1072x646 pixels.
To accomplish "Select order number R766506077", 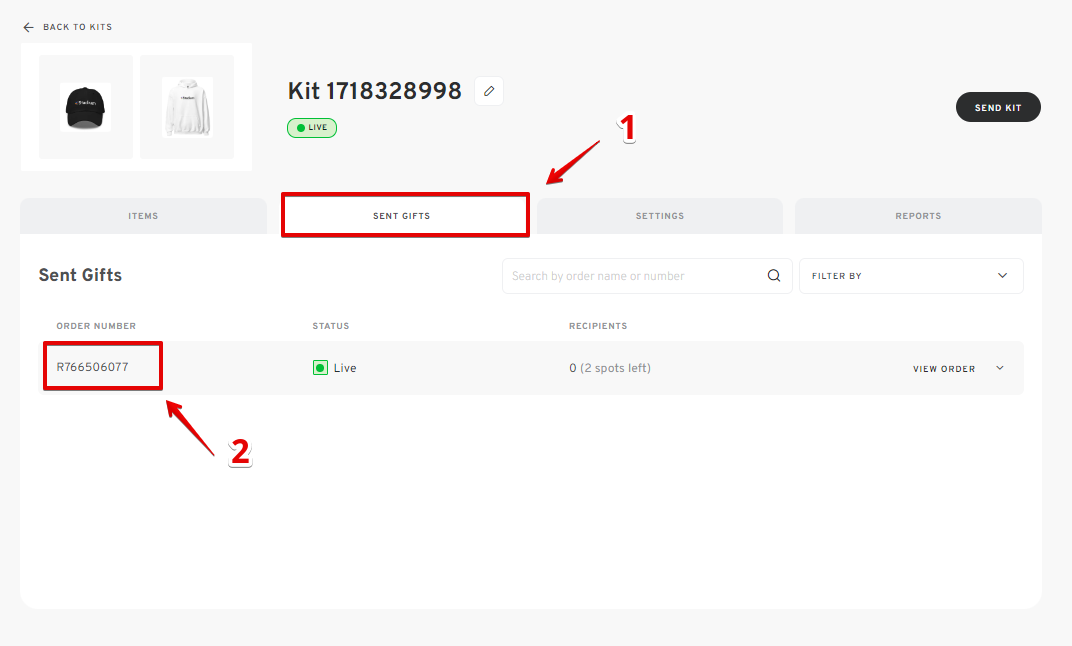I will (93, 367).
